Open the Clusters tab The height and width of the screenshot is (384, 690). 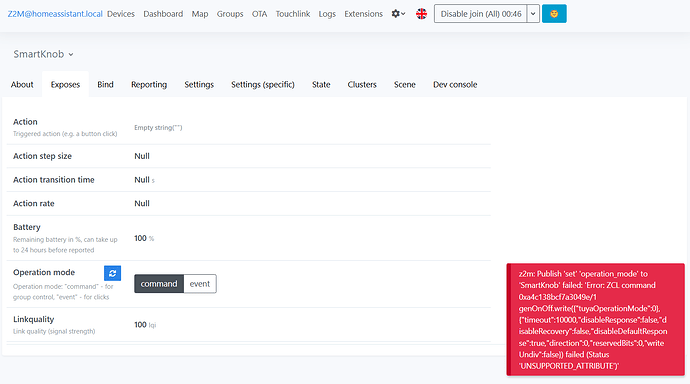pyautogui.click(x=362, y=84)
